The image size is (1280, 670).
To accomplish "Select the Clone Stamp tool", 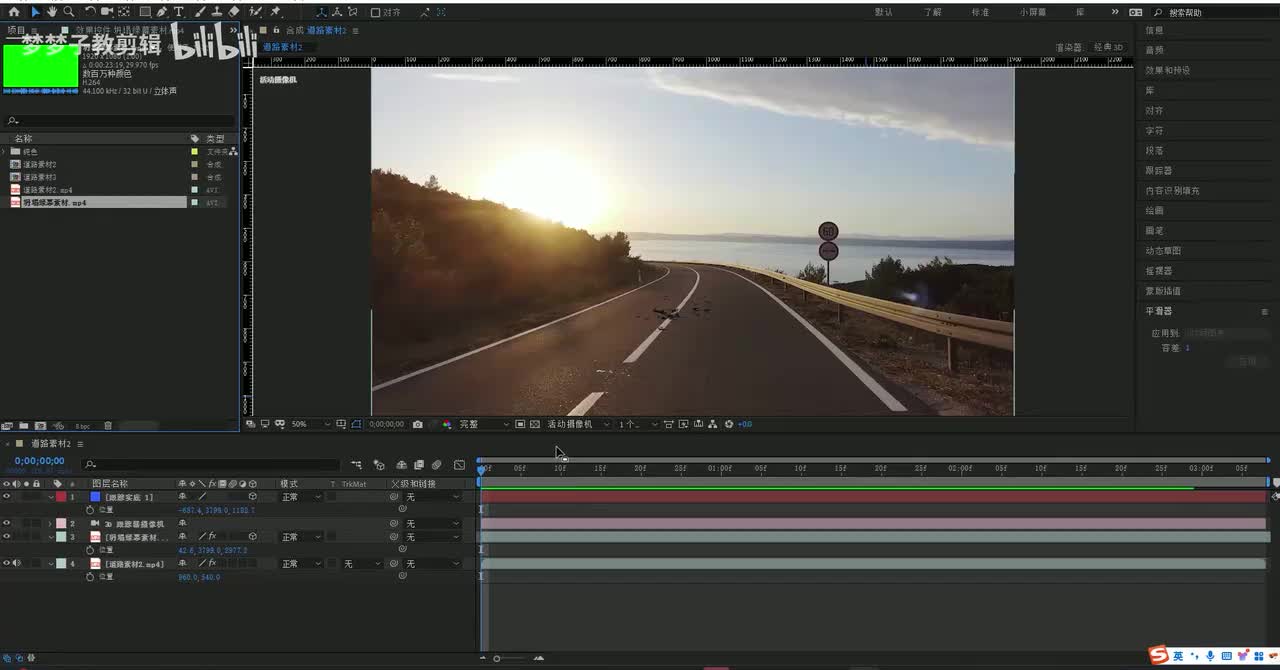I will [216, 12].
